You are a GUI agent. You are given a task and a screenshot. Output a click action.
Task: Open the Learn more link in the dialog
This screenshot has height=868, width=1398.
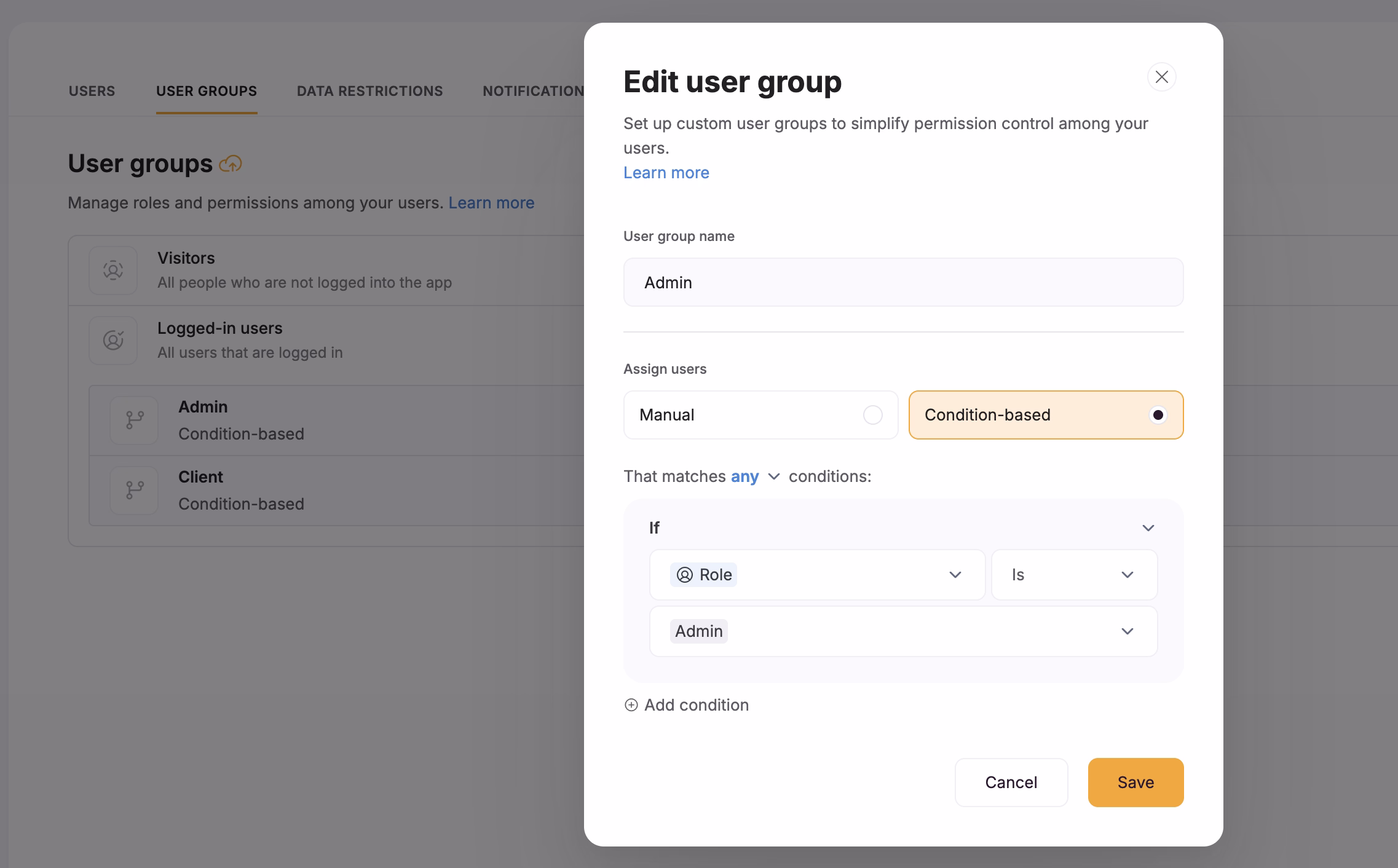tap(666, 173)
